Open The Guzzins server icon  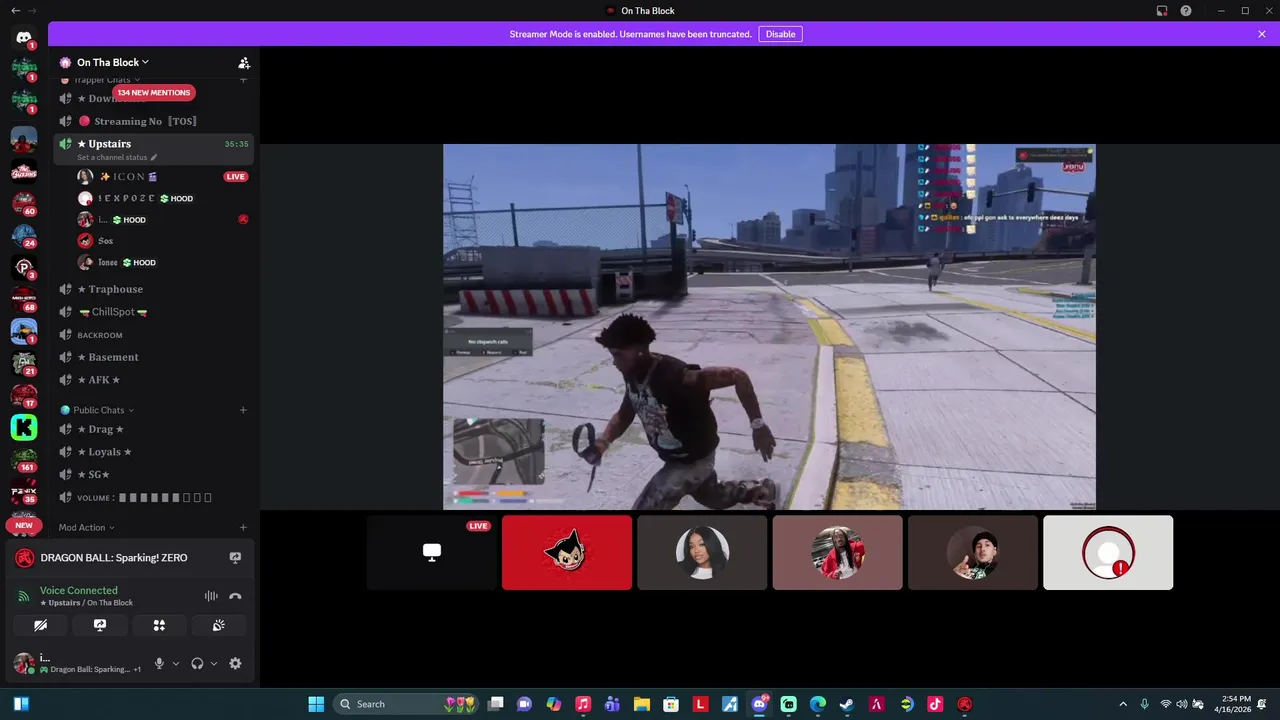click(24, 171)
